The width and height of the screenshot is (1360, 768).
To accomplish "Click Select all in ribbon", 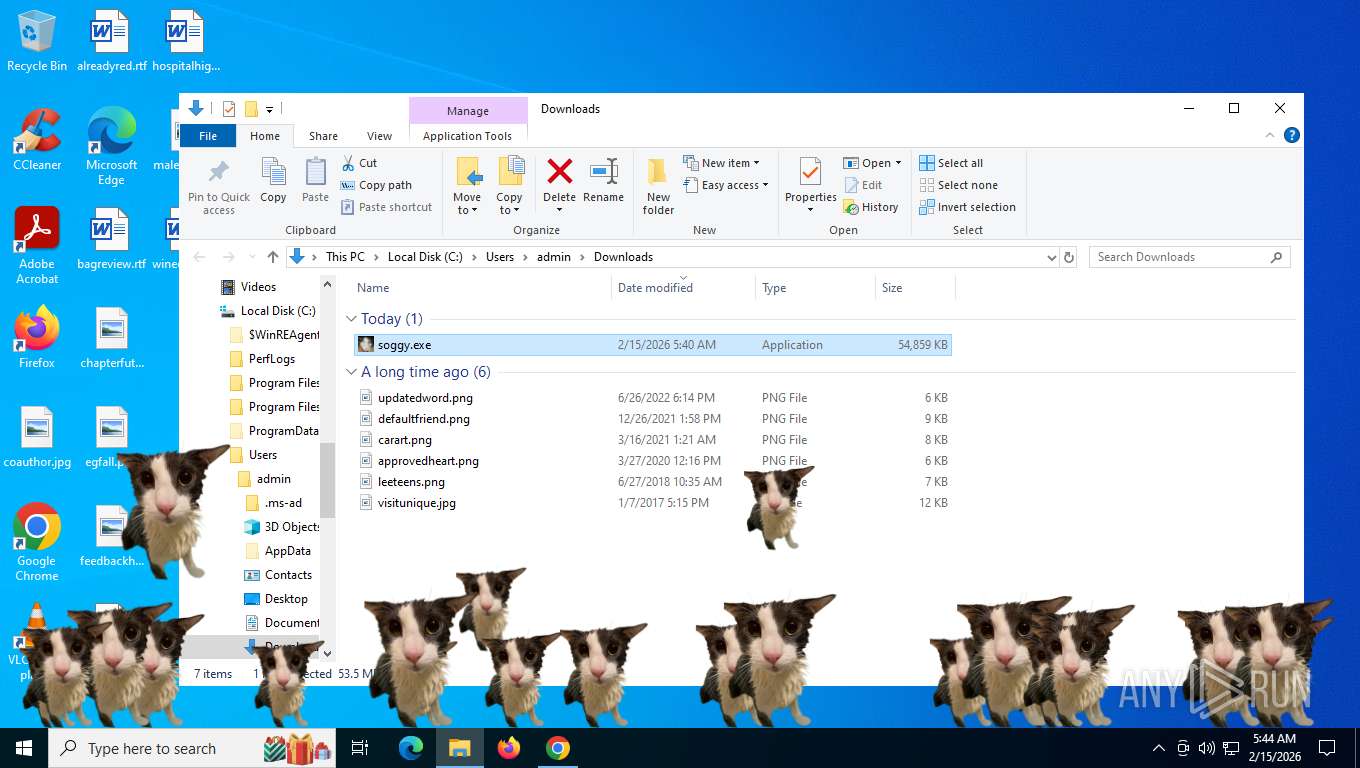I will pyautogui.click(x=951, y=163).
